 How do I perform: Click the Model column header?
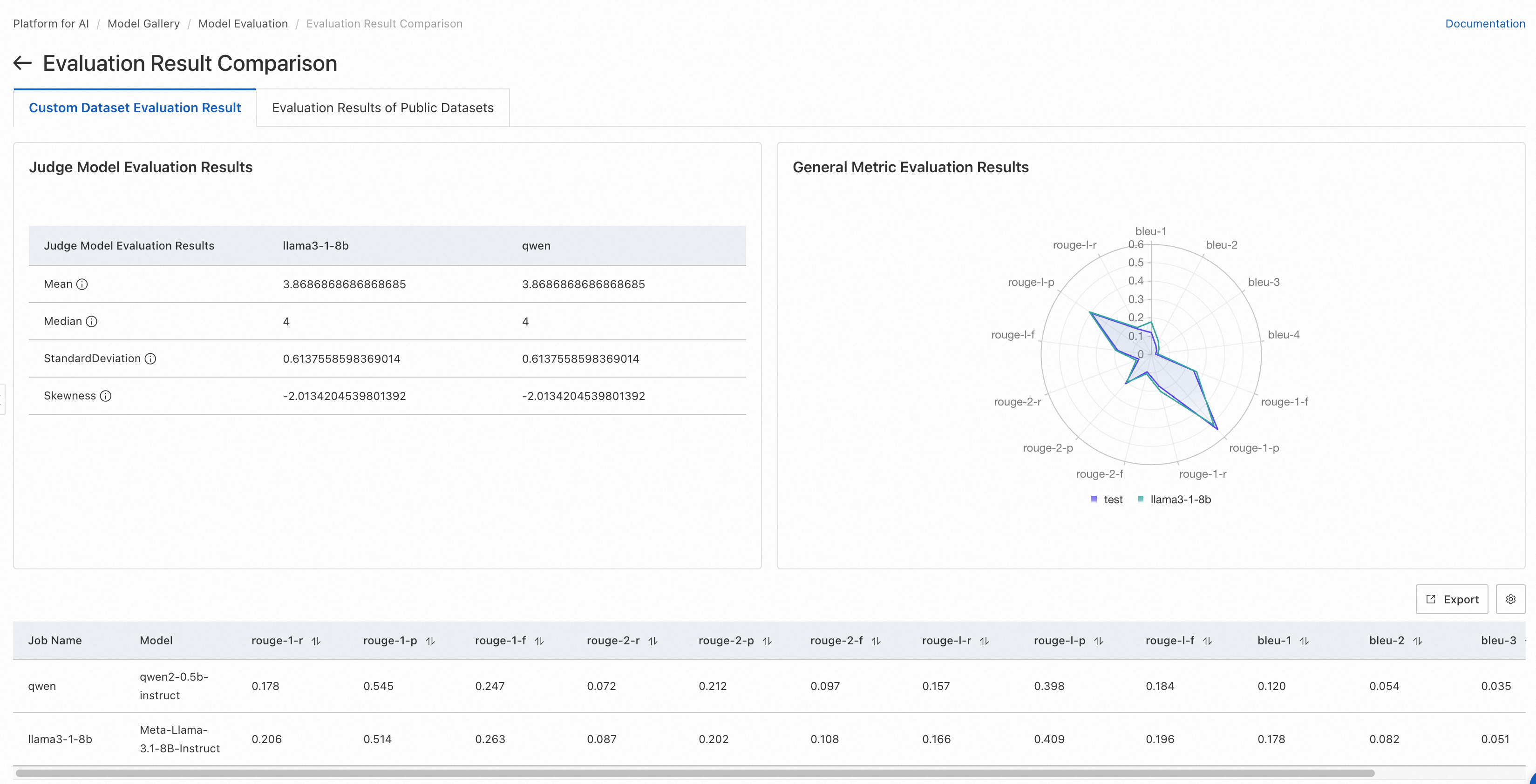pyautogui.click(x=156, y=641)
